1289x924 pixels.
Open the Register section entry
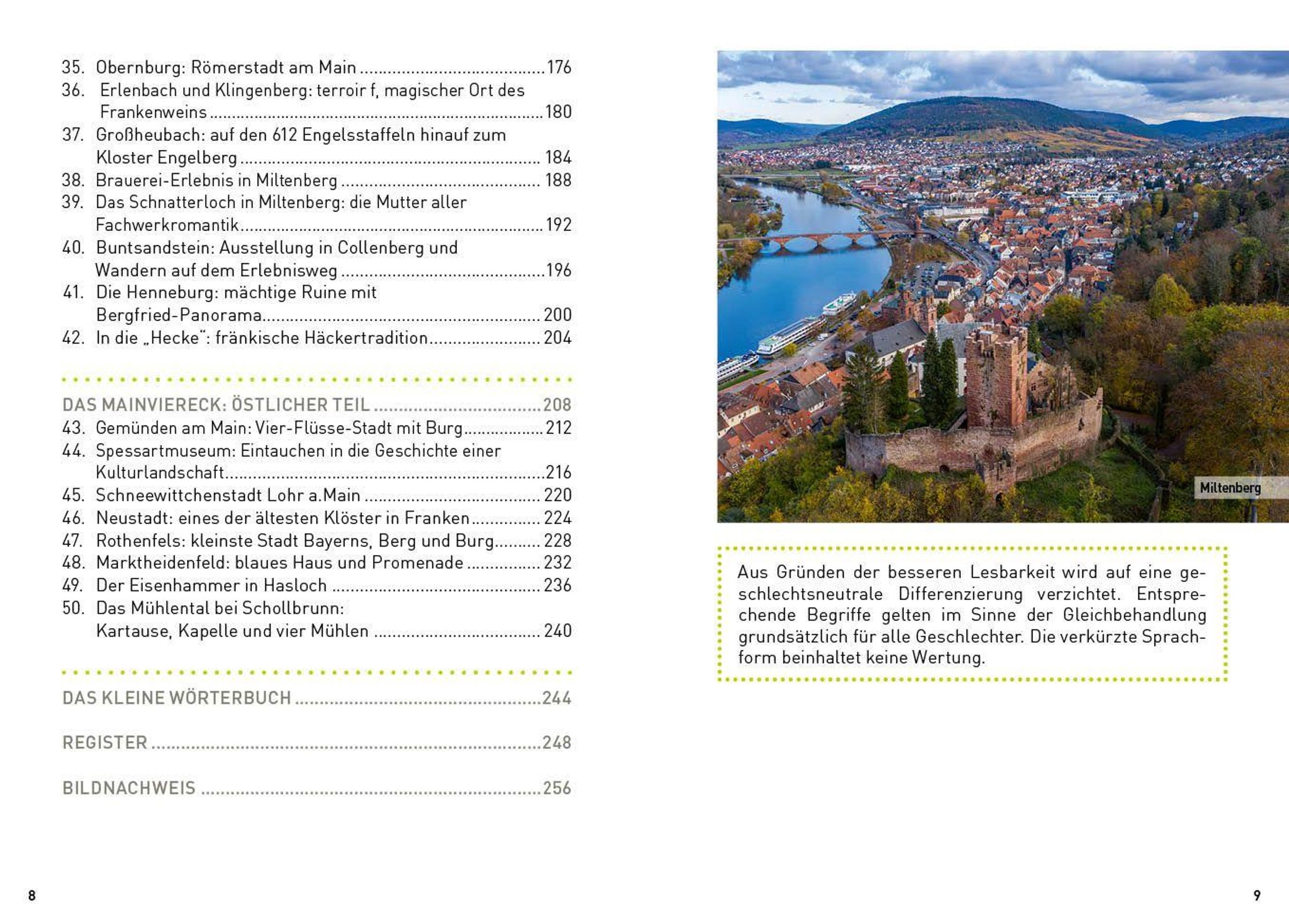[x=105, y=743]
